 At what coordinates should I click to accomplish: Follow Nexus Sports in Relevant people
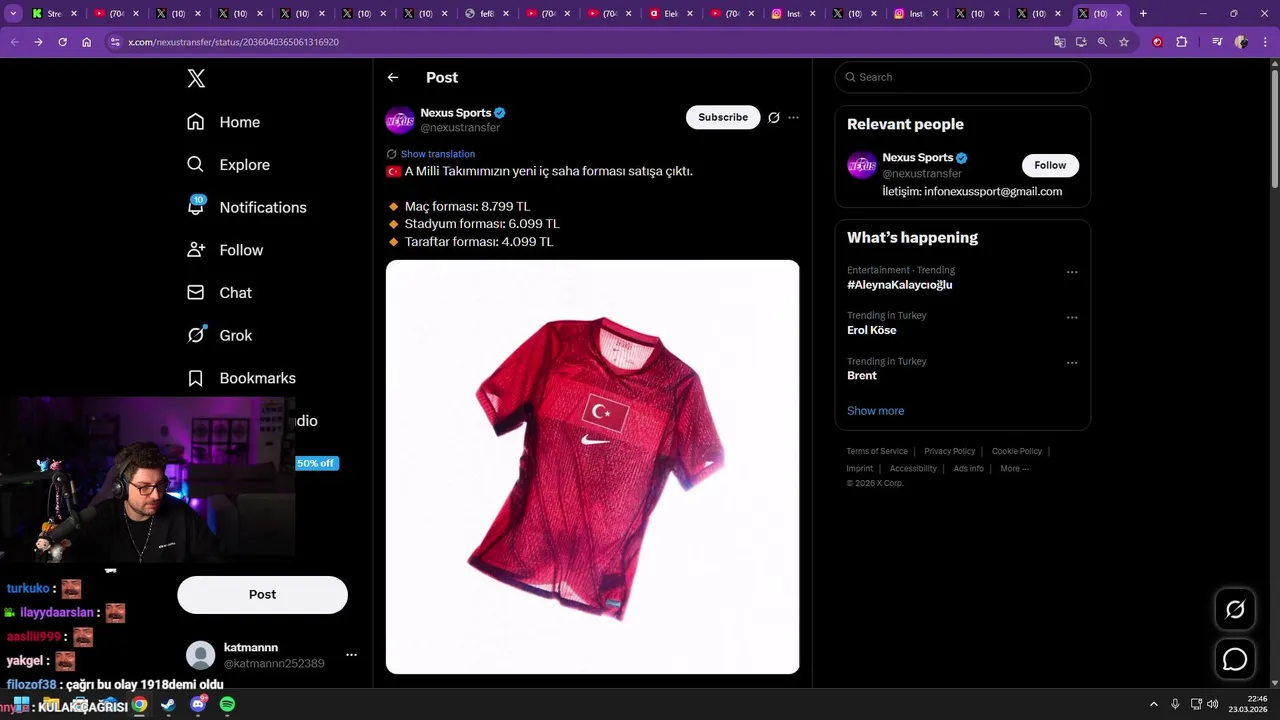coord(1050,165)
